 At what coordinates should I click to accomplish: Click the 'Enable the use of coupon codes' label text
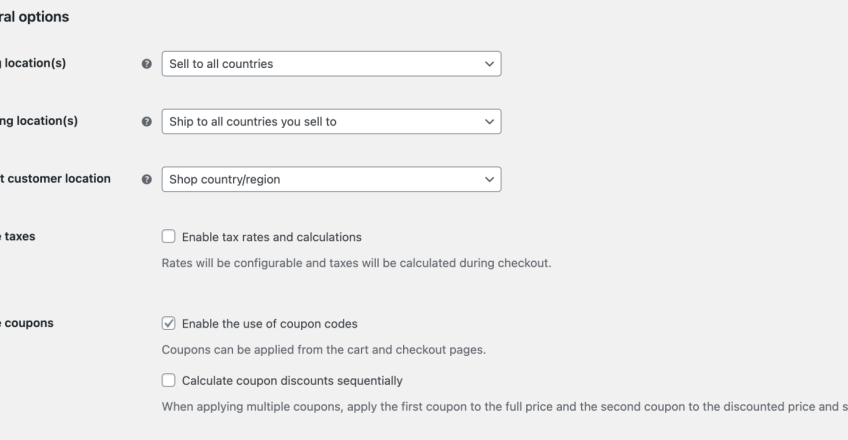coord(269,324)
